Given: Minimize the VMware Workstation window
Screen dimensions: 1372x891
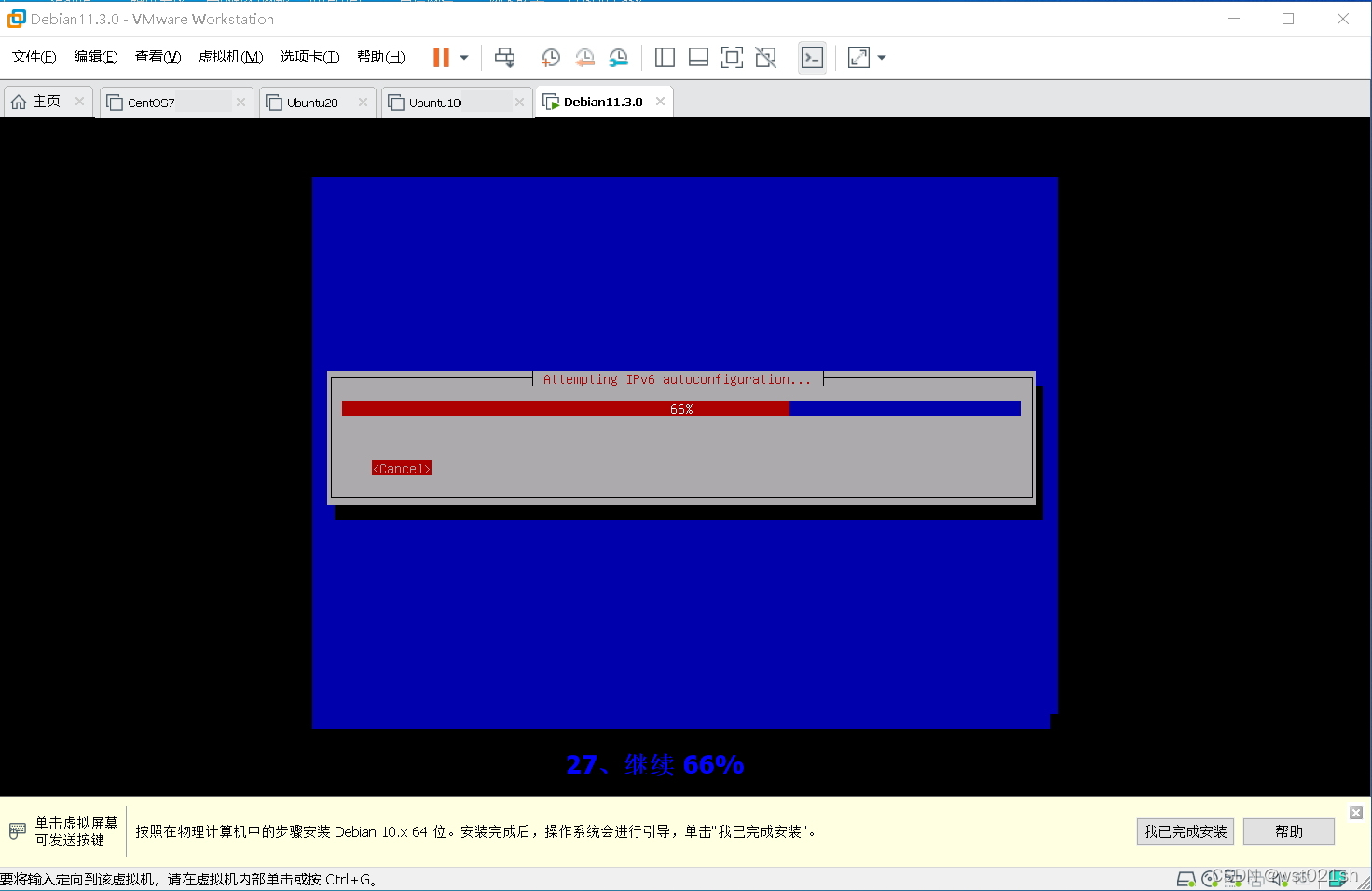Looking at the screenshot, I should 1234,19.
